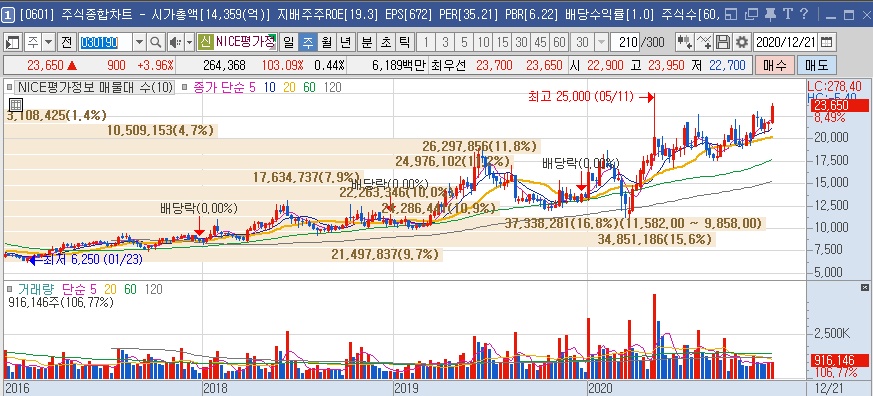Toggle the NICE평가정보 매물대 legend marker
Screen dimensions: 873x396
click(10, 87)
